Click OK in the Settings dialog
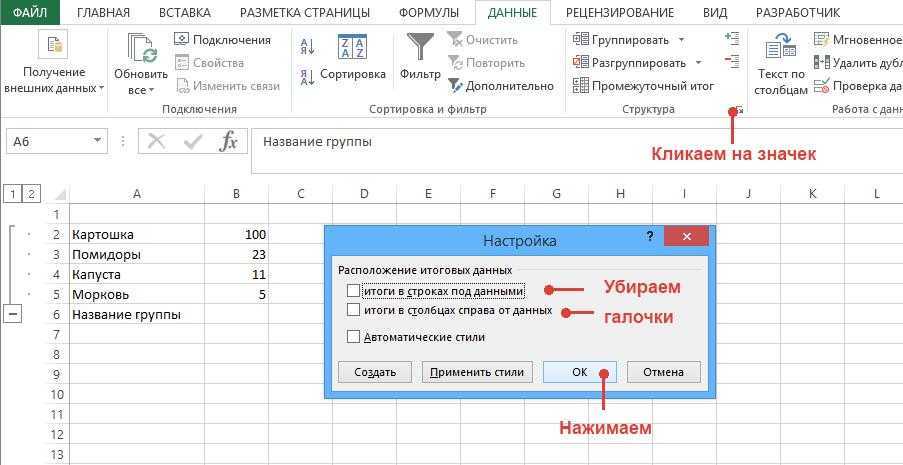The height and width of the screenshot is (465, 903). click(579, 372)
